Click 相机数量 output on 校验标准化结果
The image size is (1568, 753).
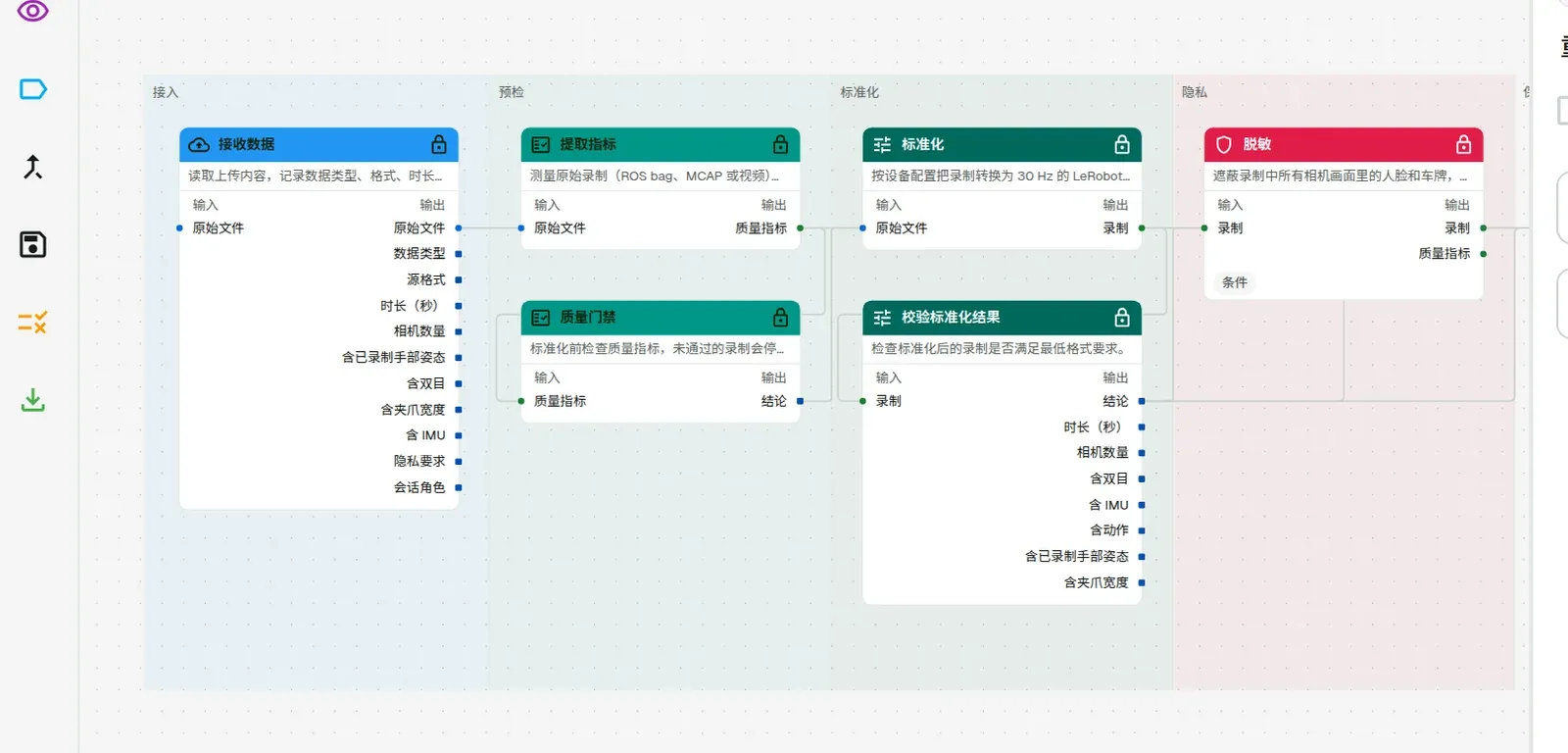tap(1142, 453)
